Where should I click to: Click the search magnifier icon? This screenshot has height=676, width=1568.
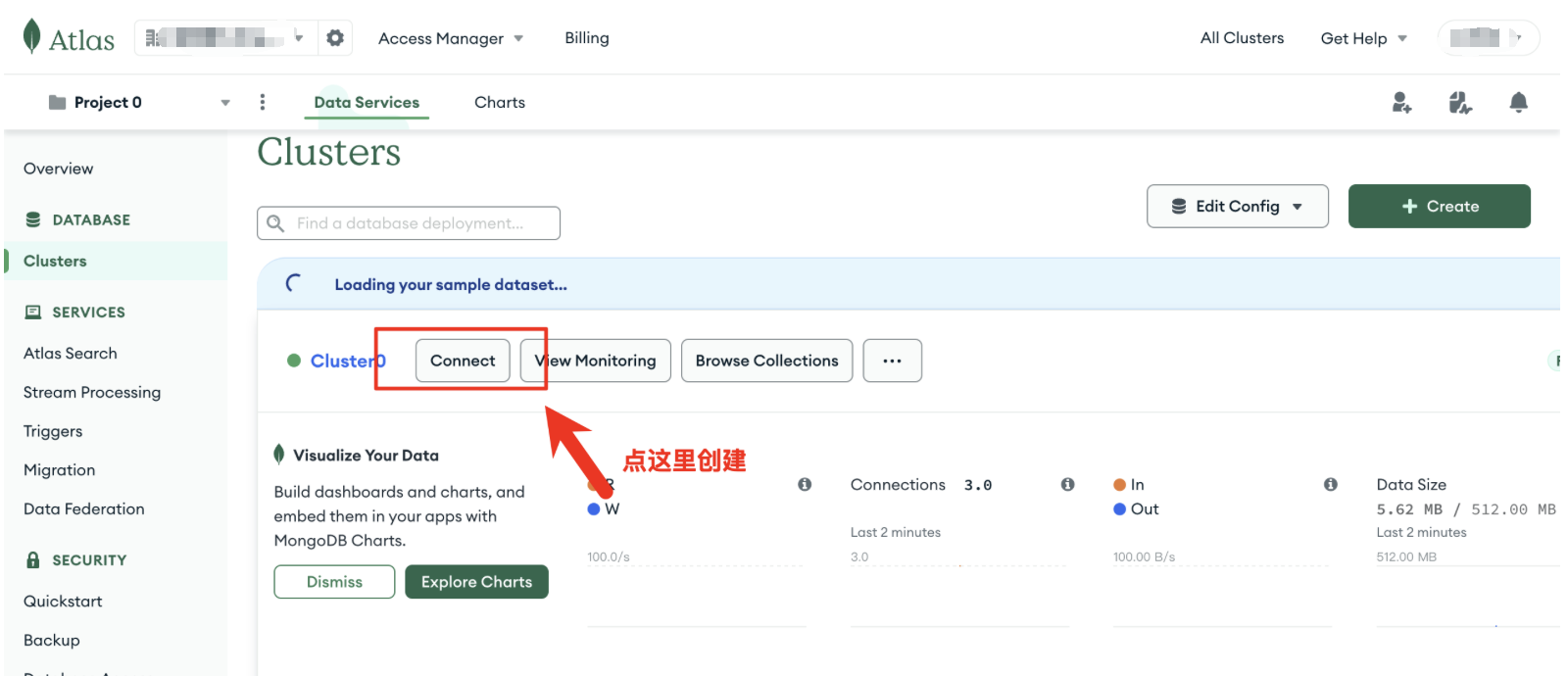275,223
